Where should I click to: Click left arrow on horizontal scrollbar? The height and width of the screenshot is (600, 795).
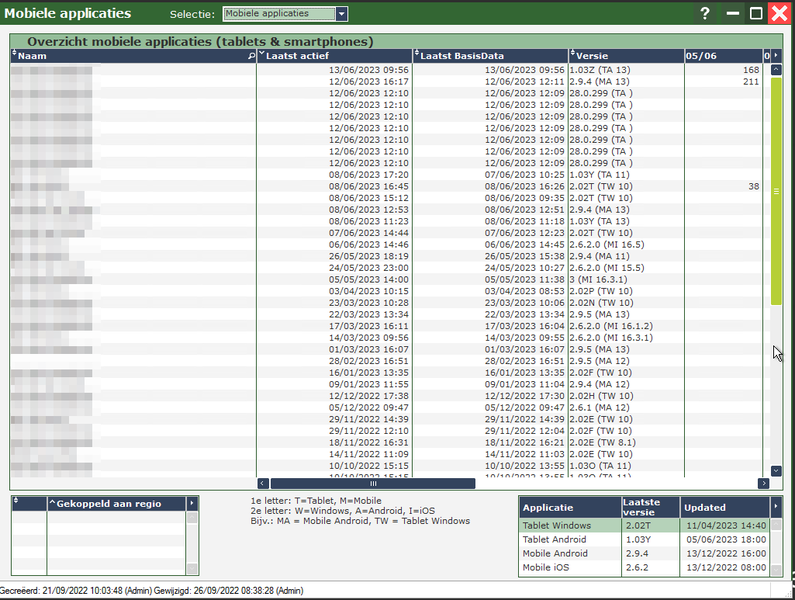coord(263,483)
